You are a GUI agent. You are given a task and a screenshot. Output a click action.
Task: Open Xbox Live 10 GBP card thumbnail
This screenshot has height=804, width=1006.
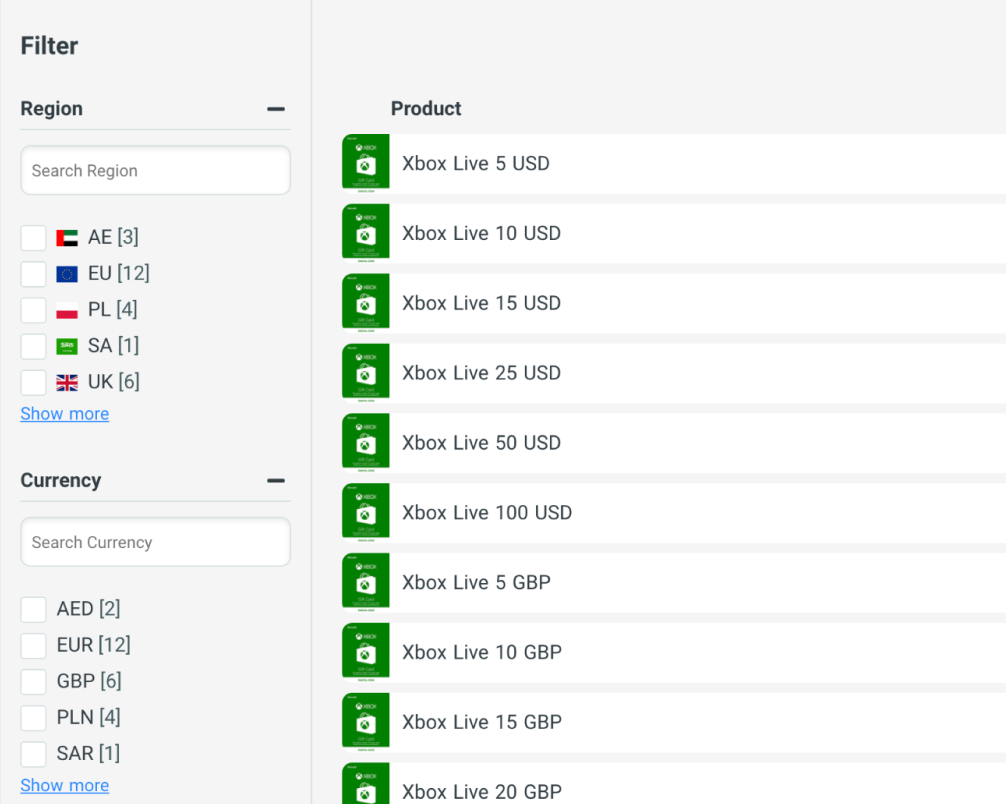[366, 653]
